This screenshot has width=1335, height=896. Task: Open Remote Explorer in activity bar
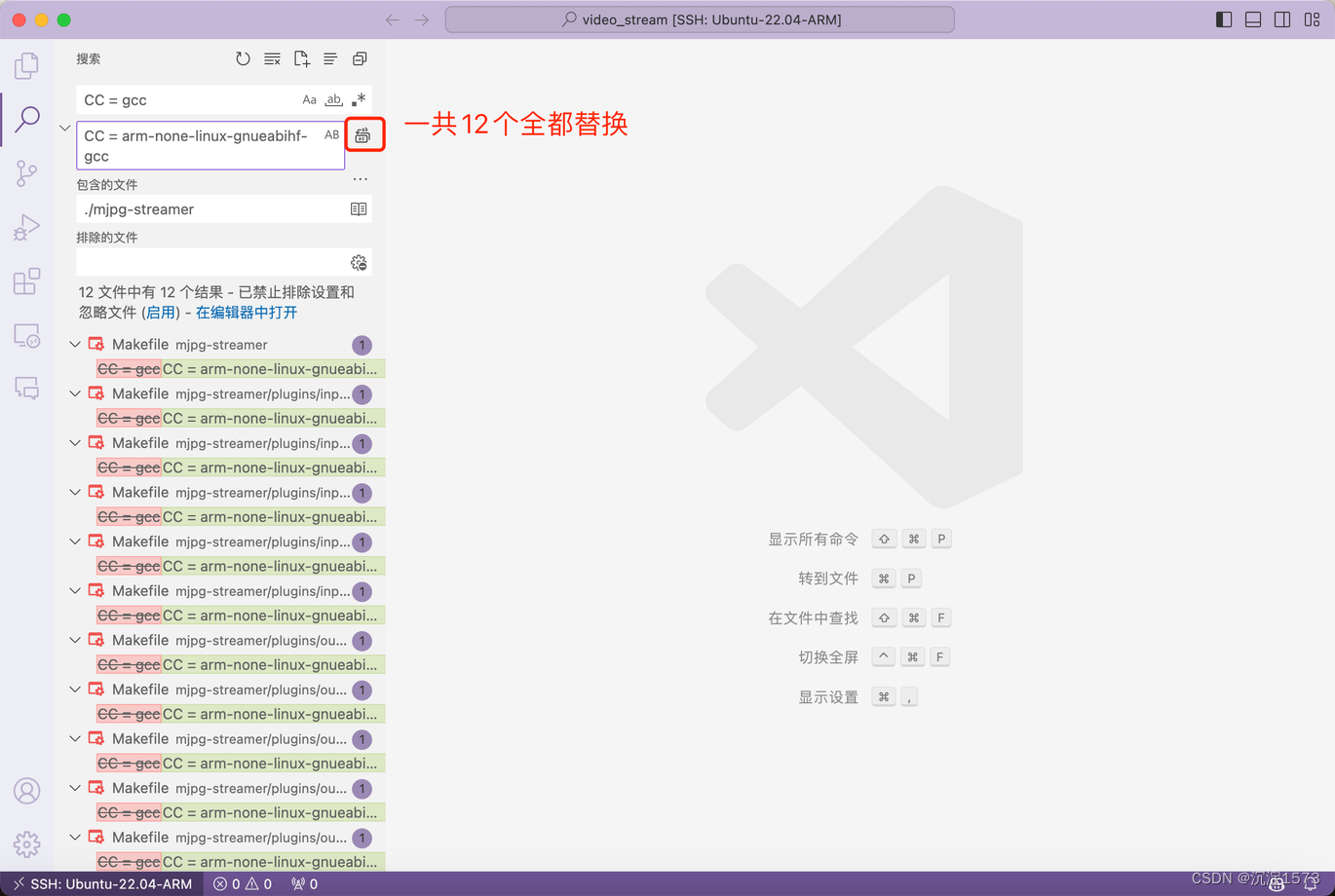tap(26, 336)
